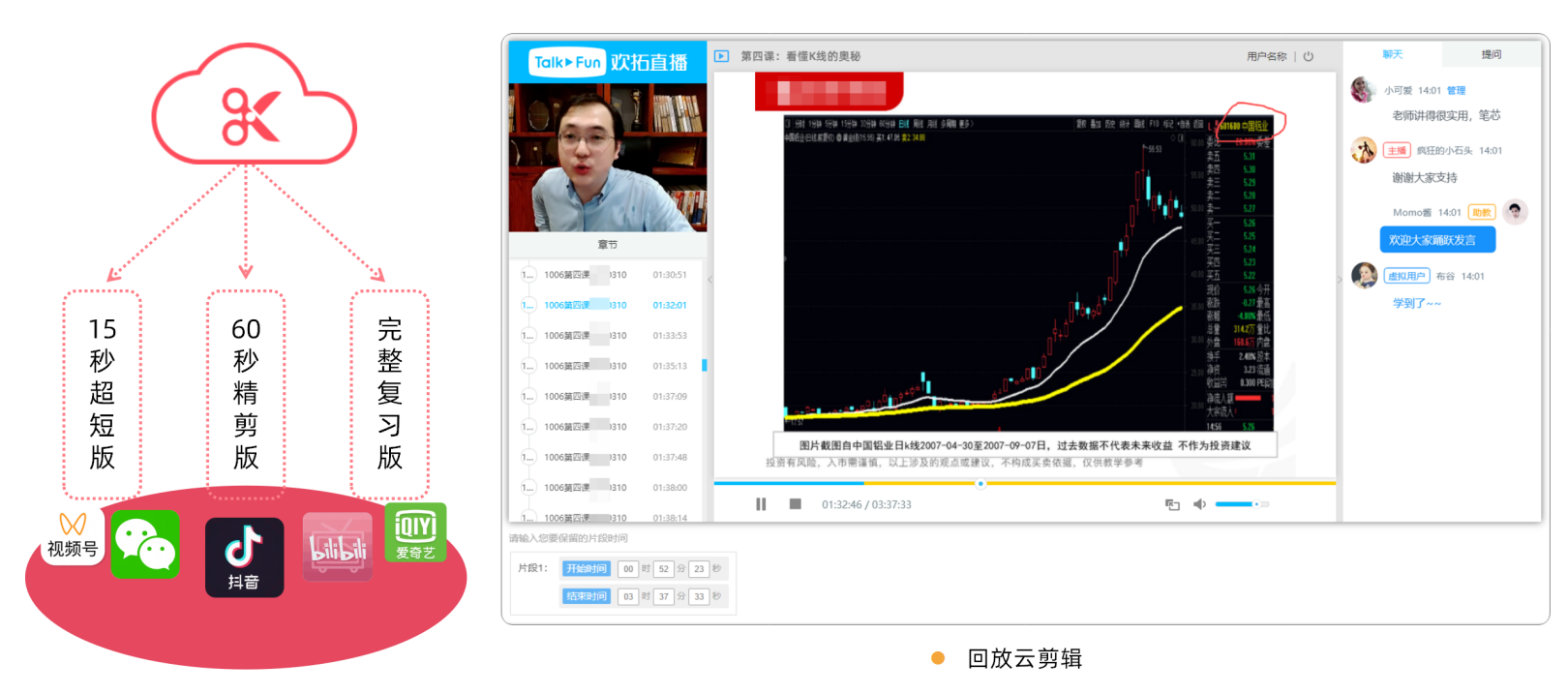
Task: Click the K-line stock chart slide
Action: click(x=1028, y=274)
